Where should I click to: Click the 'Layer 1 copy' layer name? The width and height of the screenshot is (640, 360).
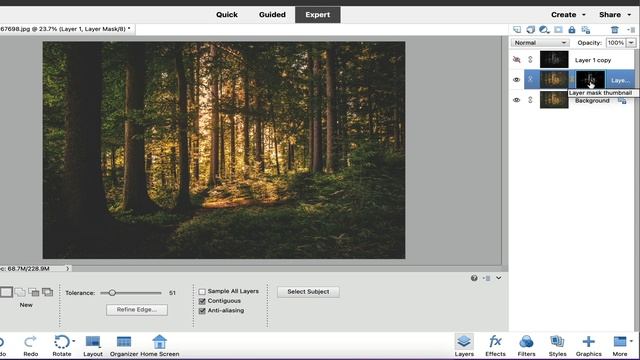pos(593,60)
